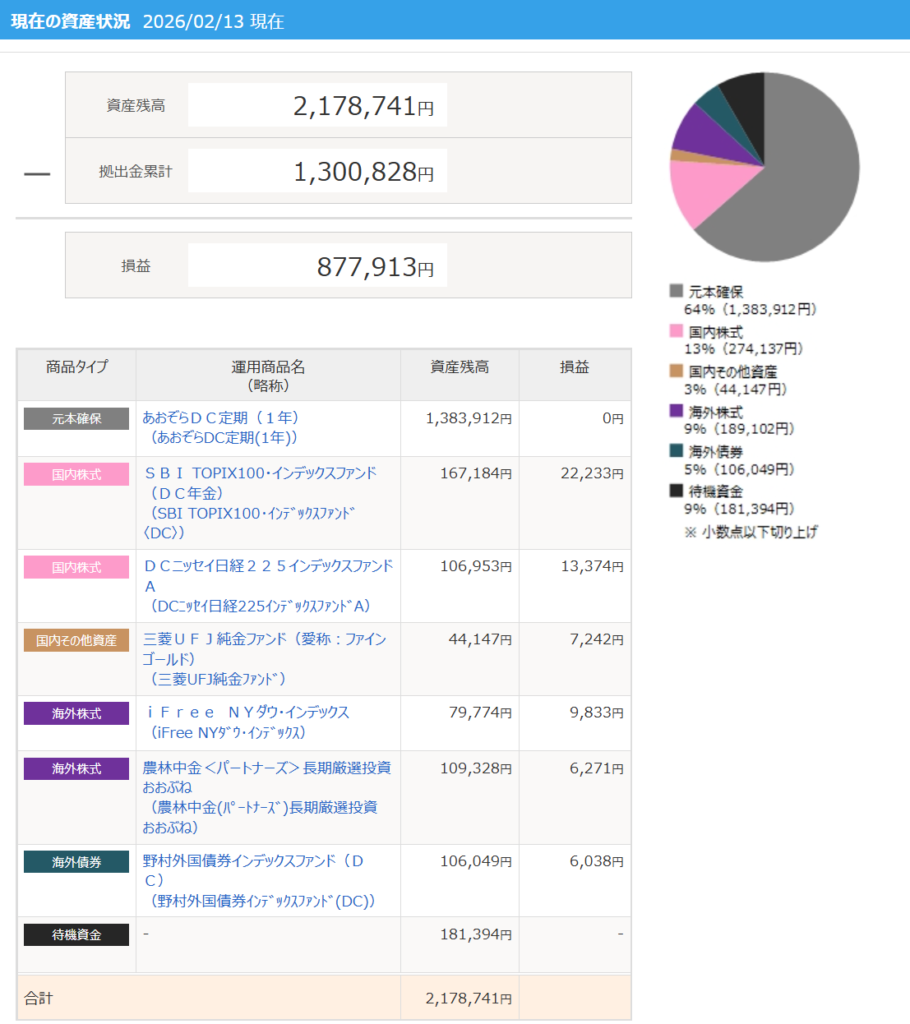This screenshot has width=910, height=1024.
Task: Click the 待機資金 badge in the table
Action: 76,935
